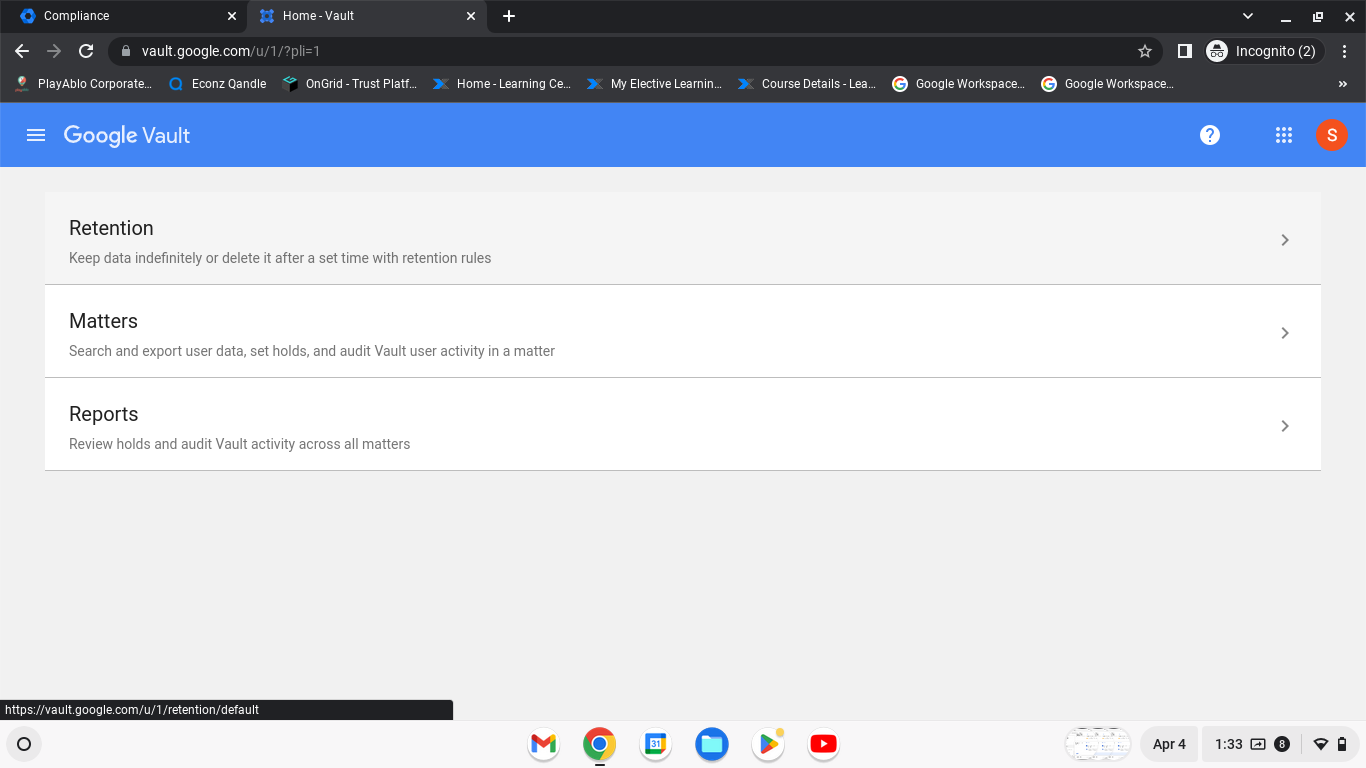Open the Incognito (2) profile button
Screen dimensions: 1366x768
click(x=1264, y=51)
